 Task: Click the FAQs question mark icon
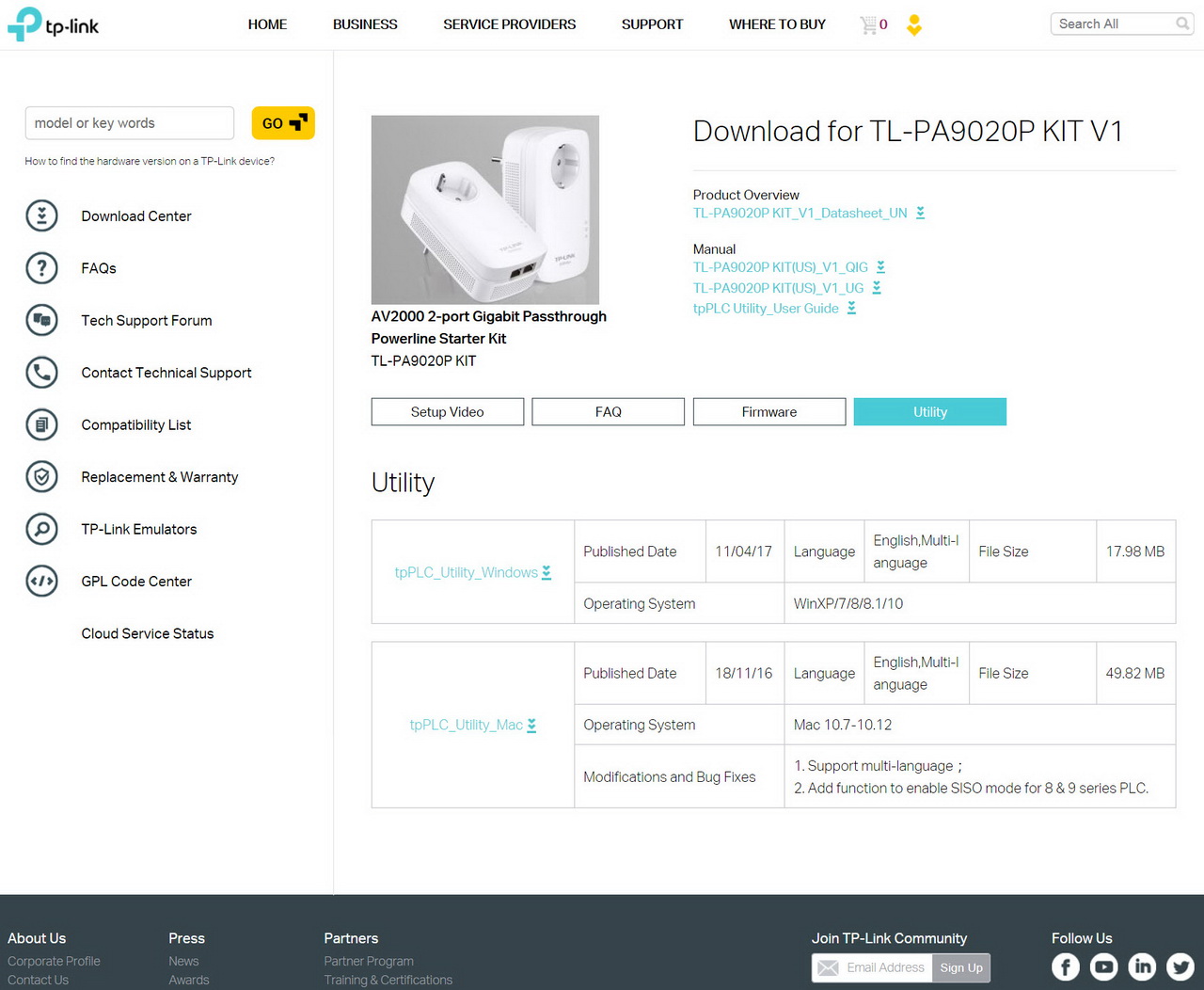click(41, 268)
